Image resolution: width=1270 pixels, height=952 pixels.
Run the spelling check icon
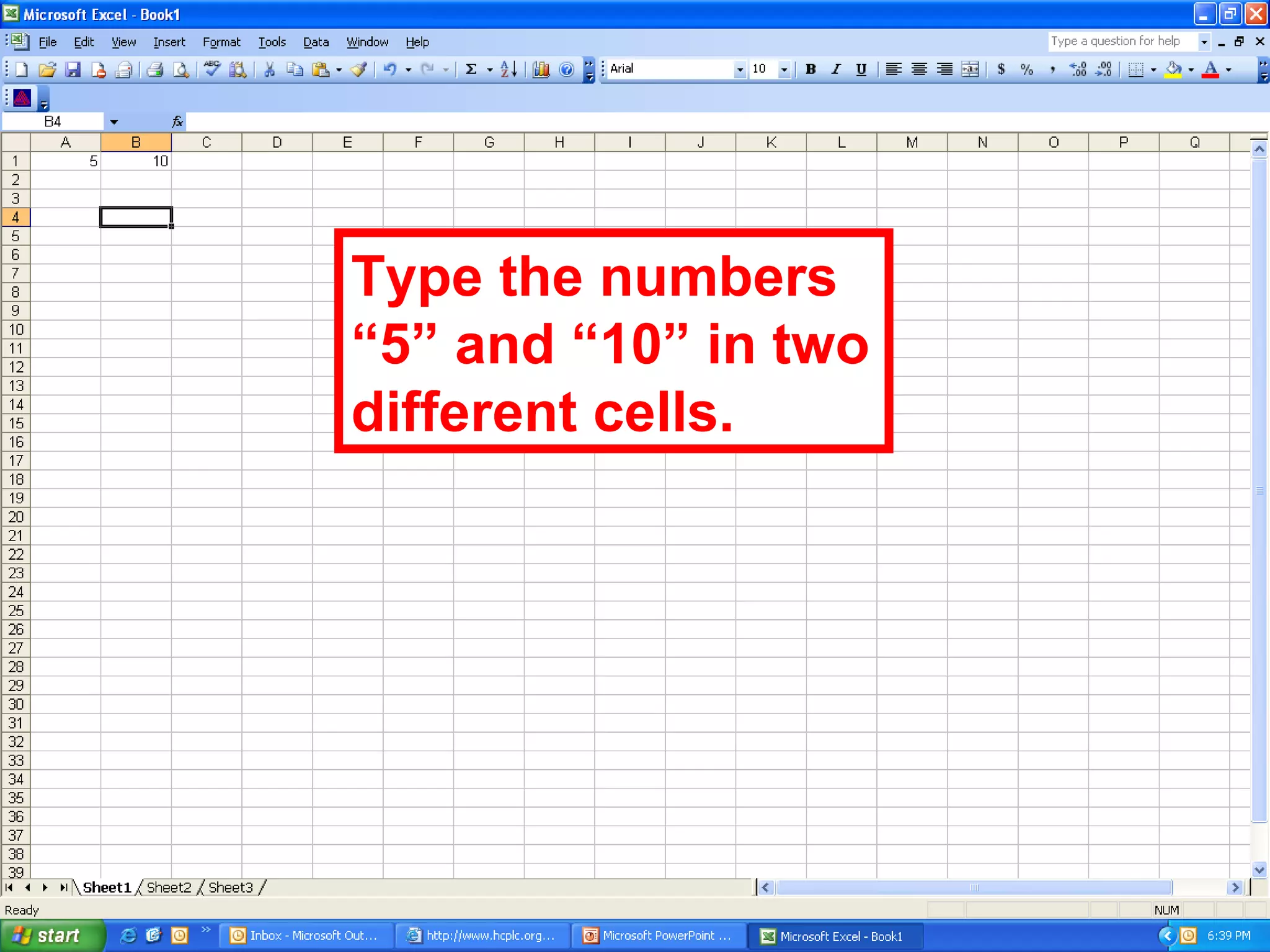pos(212,69)
